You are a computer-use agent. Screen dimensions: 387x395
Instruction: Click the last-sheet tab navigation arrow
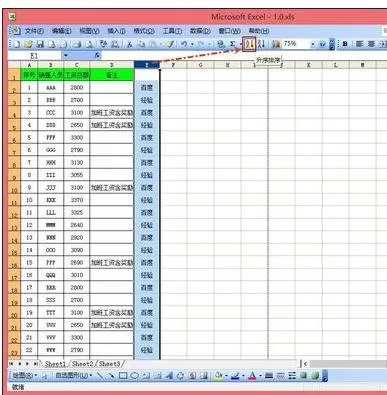[35, 364]
